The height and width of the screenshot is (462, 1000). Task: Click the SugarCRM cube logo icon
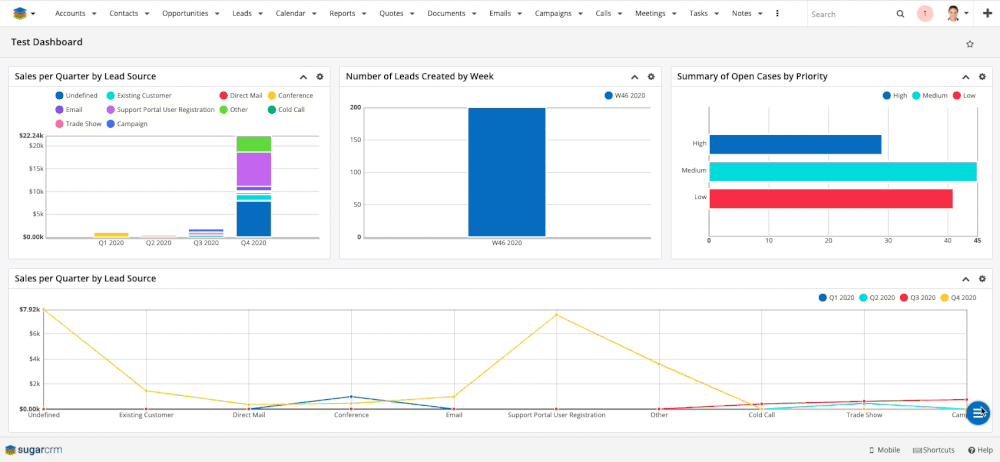point(19,14)
